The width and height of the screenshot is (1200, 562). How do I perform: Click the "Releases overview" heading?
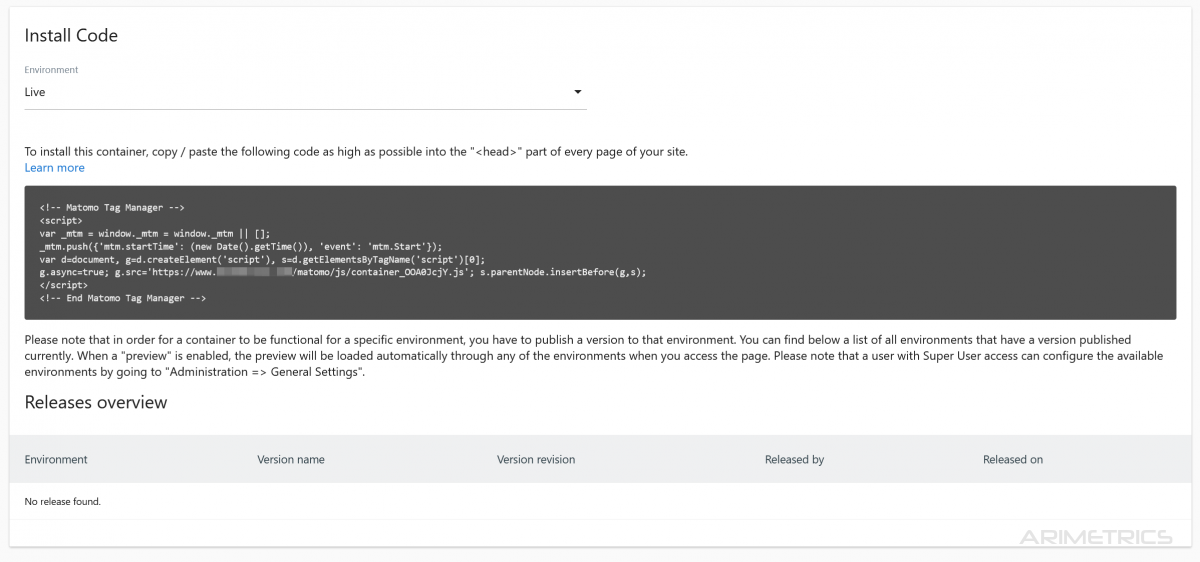tap(96, 403)
